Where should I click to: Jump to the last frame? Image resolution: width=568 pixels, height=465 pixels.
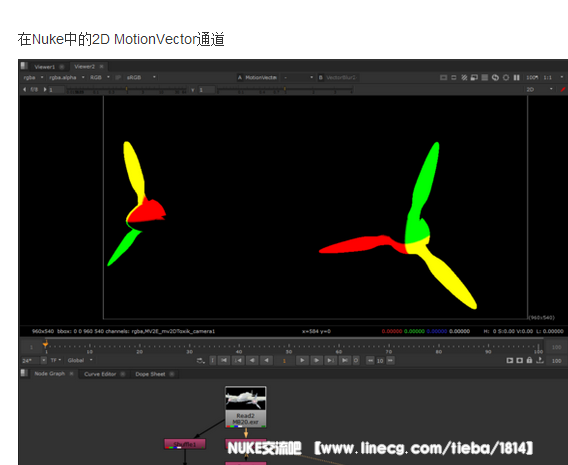click(345, 361)
